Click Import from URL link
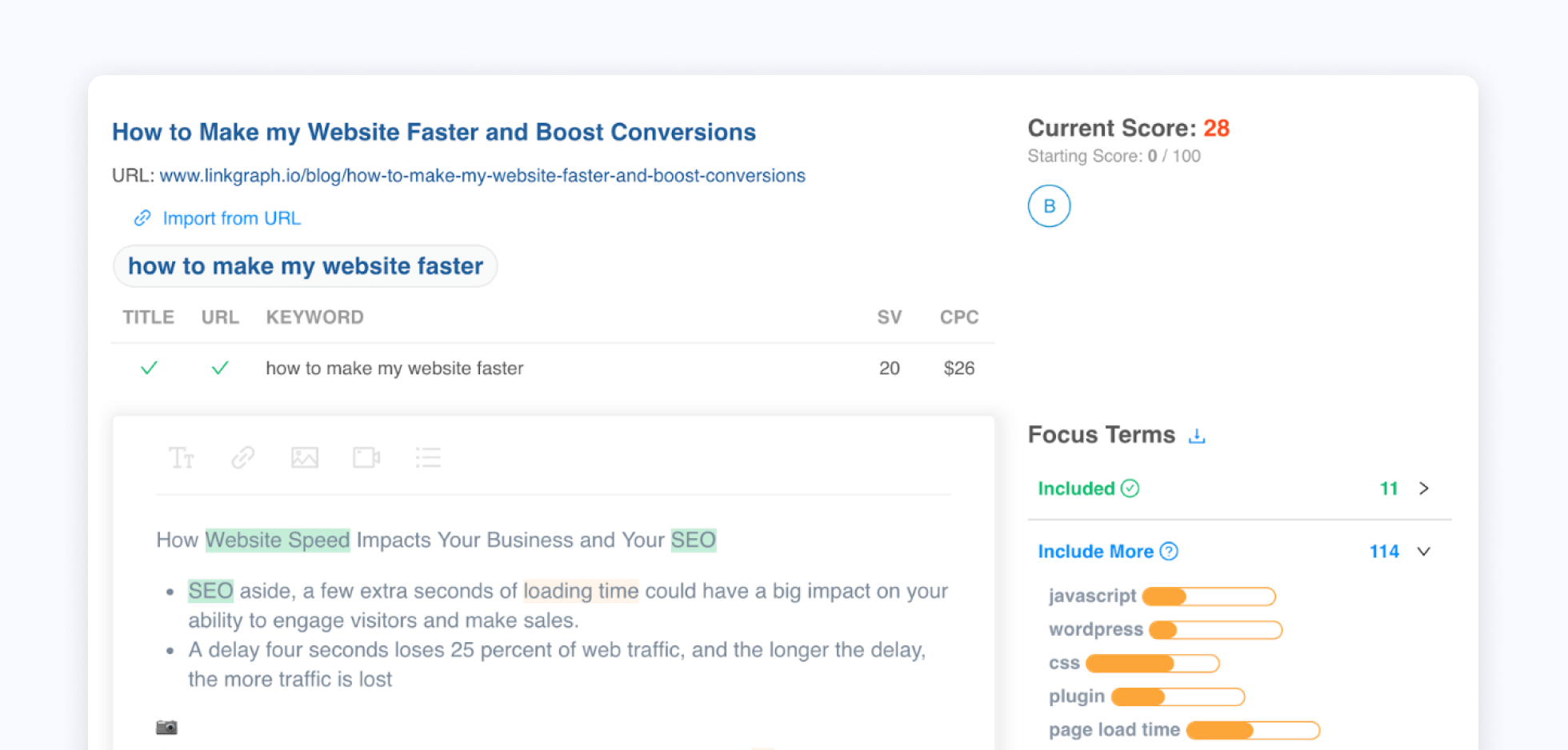Screen dimensions: 1568x750 click(231, 218)
